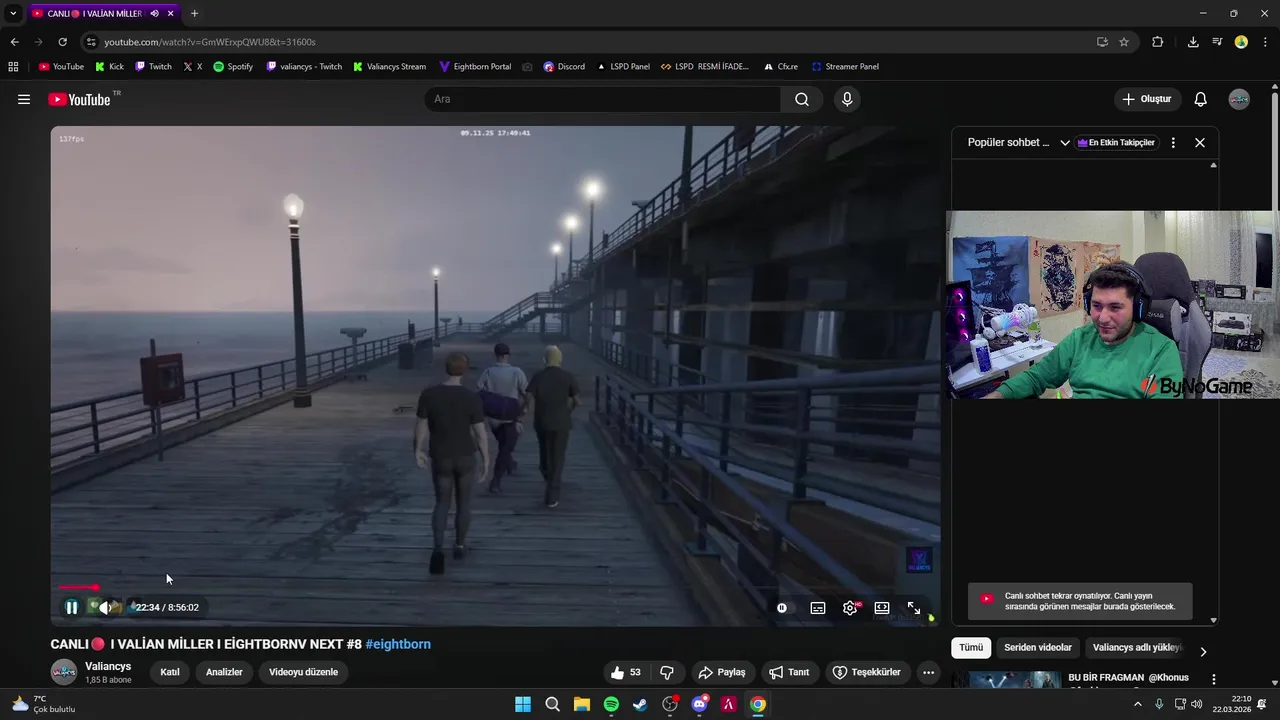This screenshot has width=1280, height=720.
Task: Open the Valiancys channel avatar
Action: [64, 672]
